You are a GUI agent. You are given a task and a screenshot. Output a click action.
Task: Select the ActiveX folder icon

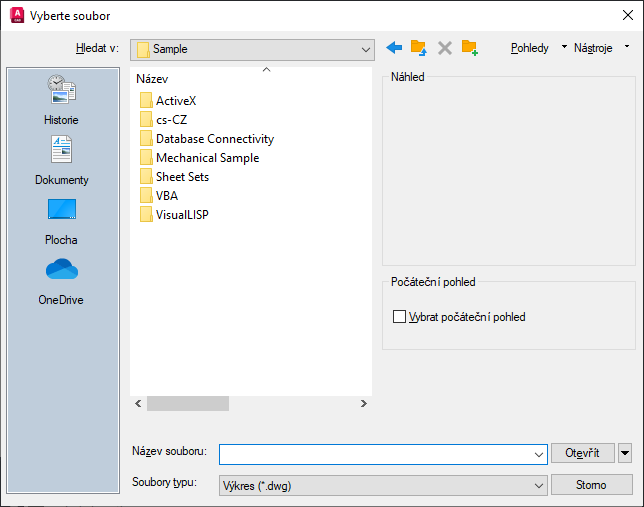click(x=146, y=100)
